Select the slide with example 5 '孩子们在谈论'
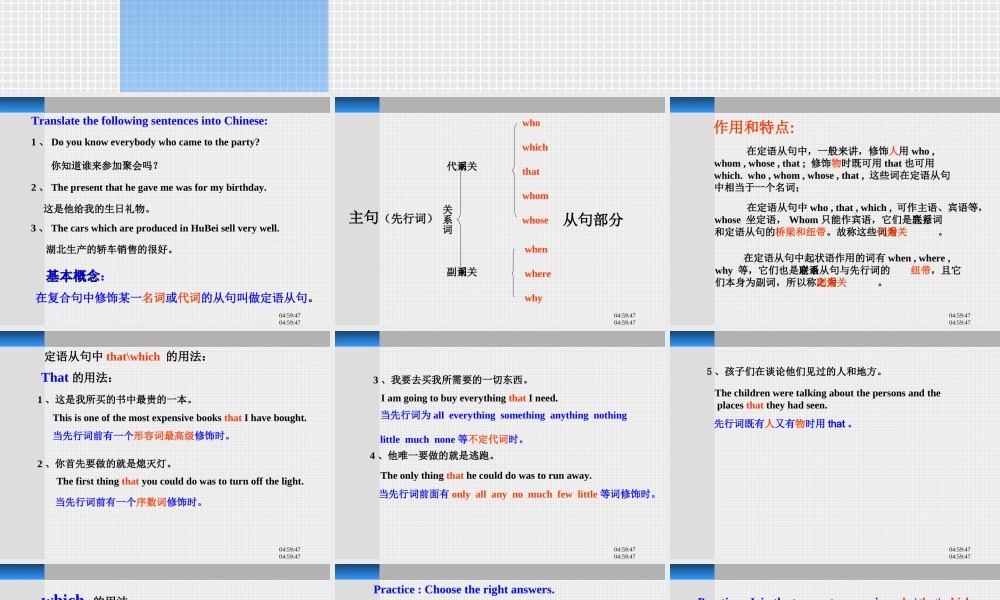 [835, 445]
